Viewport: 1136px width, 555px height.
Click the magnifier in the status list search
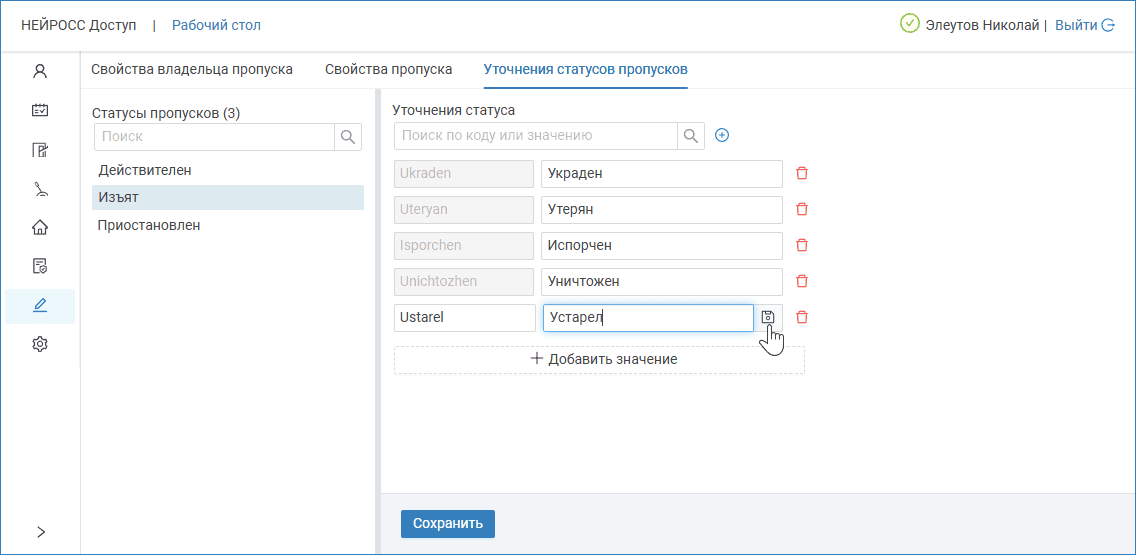[348, 137]
